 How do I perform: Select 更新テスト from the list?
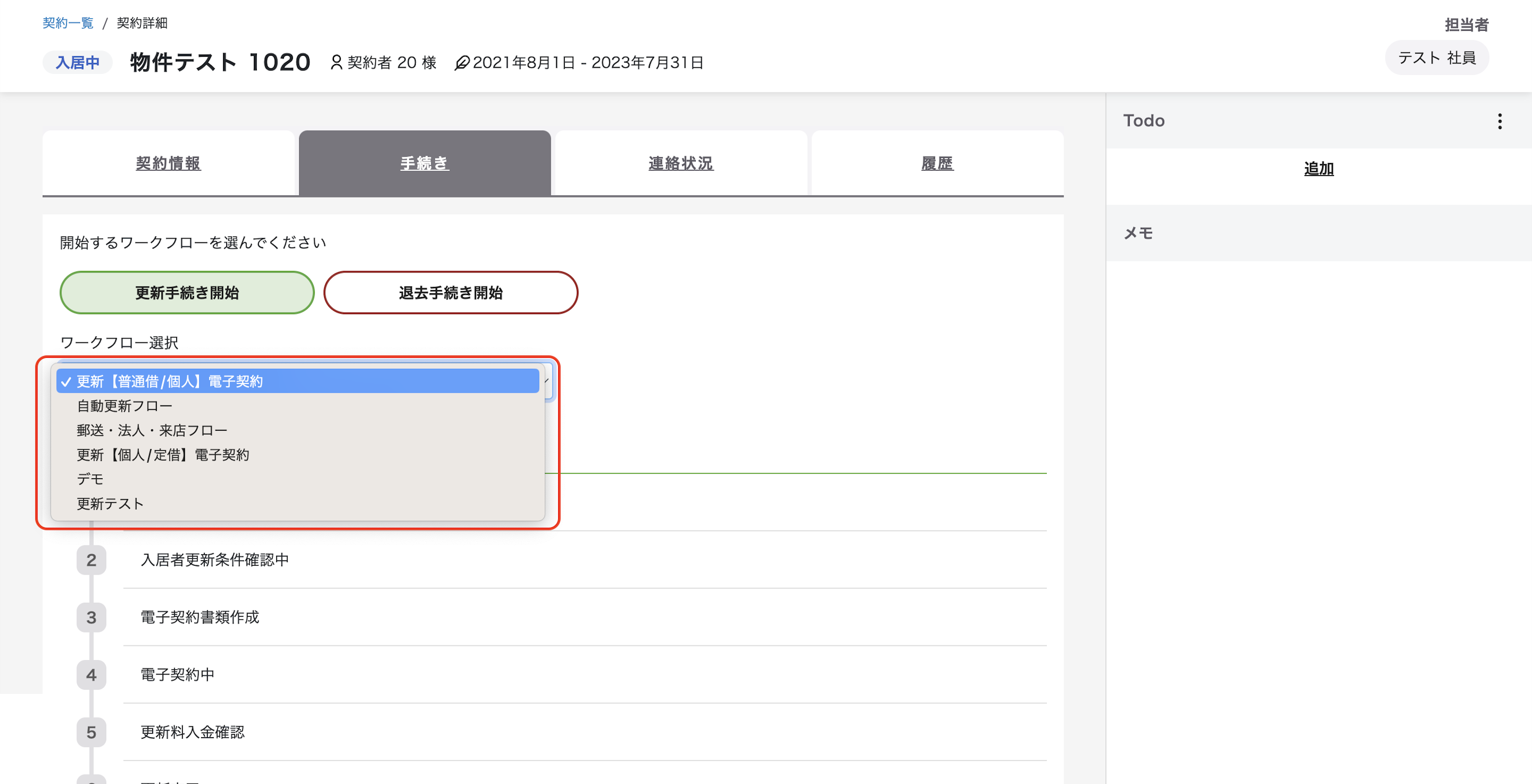click(x=298, y=503)
